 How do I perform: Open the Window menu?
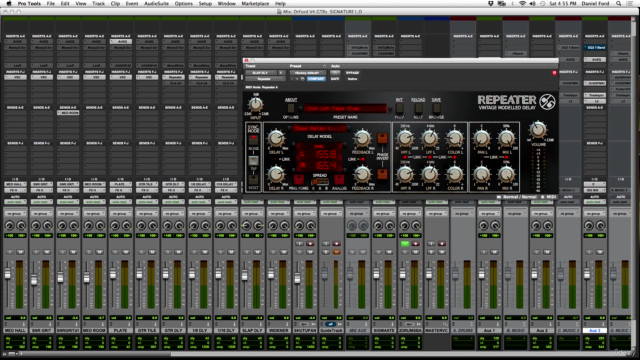[x=227, y=3]
